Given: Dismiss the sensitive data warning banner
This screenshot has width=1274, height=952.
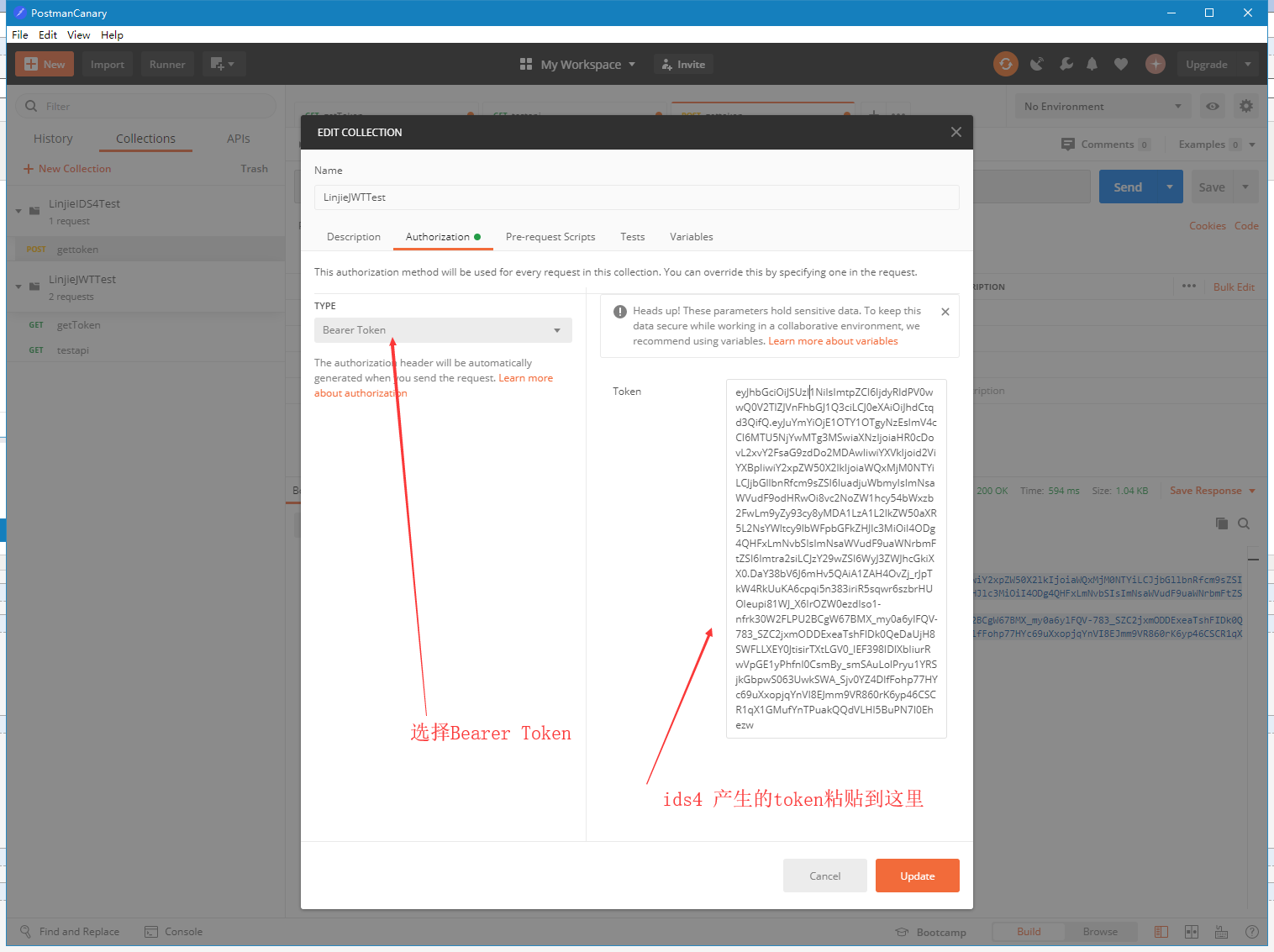Looking at the screenshot, I should 945,311.
